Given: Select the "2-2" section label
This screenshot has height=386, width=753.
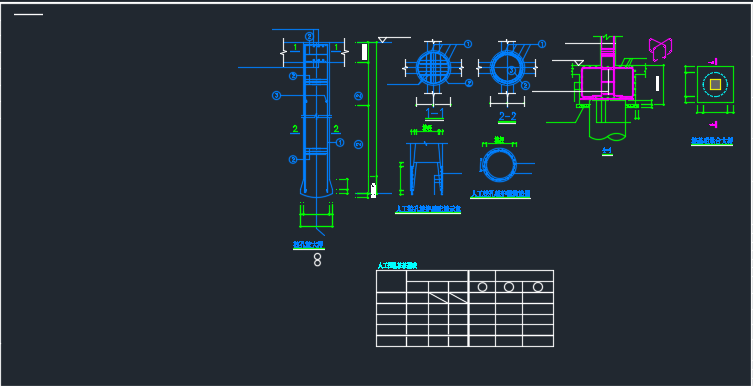Looking at the screenshot, I should [507, 117].
